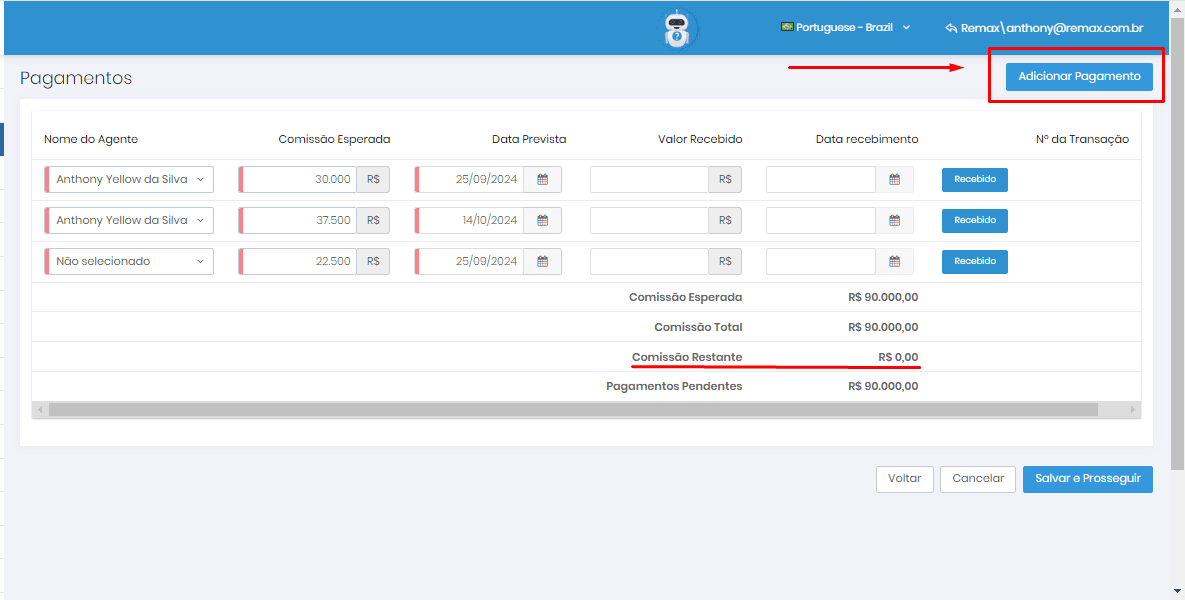1185x600 pixels.
Task: Click Recebido in the 22.500 row
Action: point(975,261)
